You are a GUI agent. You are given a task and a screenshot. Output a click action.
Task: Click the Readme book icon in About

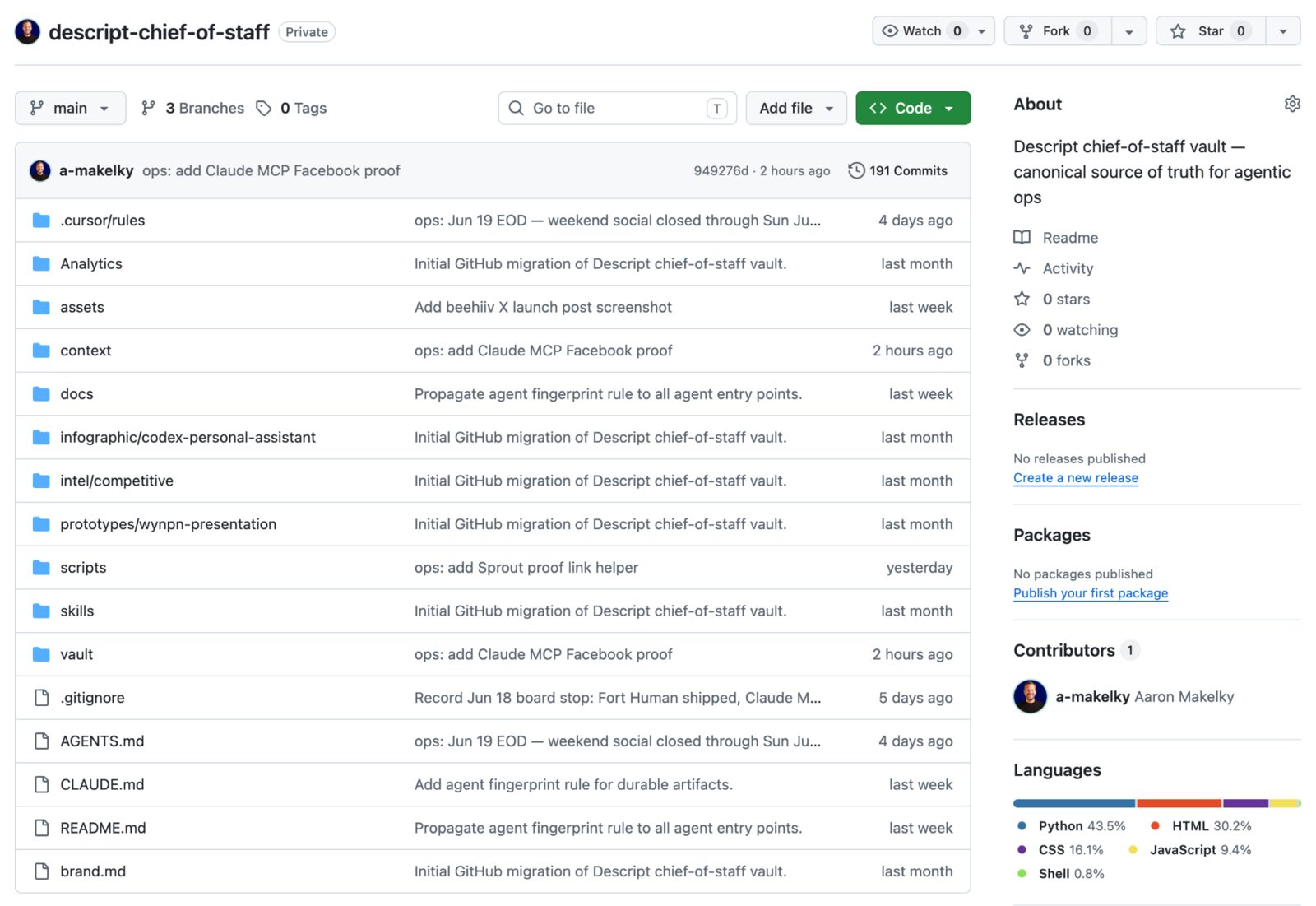click(1022, 237)
